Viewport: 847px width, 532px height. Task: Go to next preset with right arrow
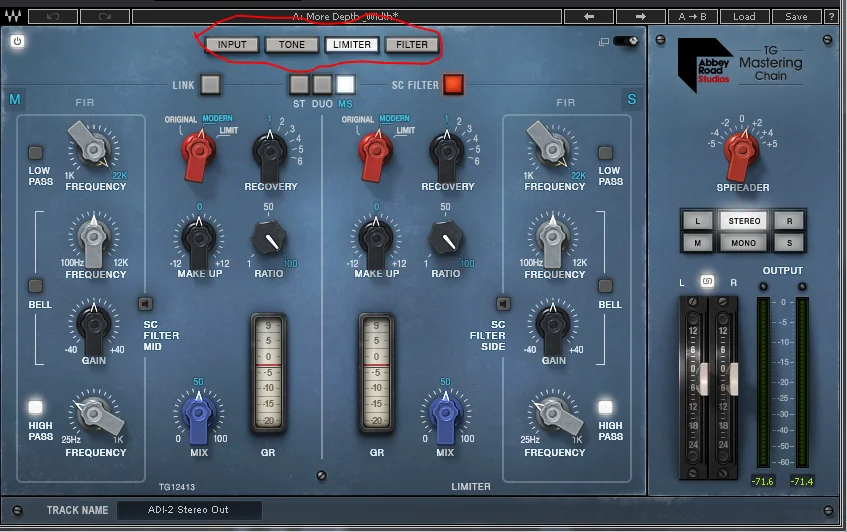coord(641,16)
